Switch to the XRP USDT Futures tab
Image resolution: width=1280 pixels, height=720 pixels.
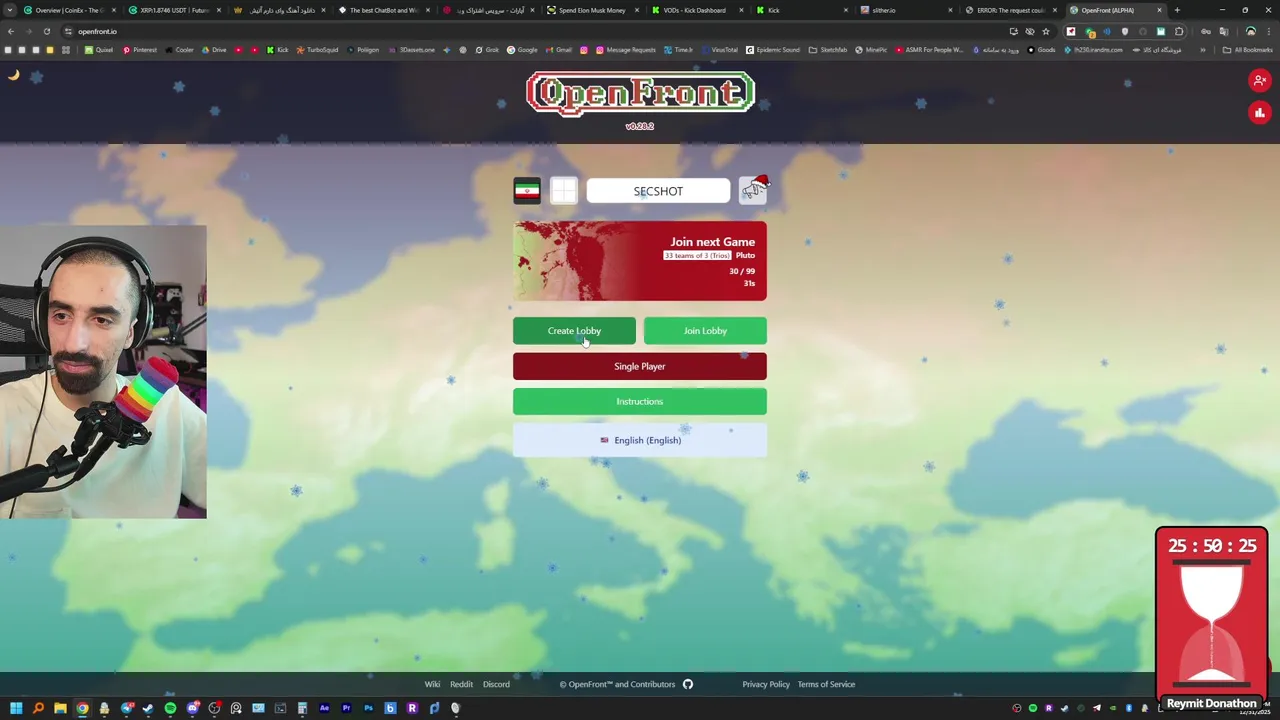pyautogui.click(x=174, y=10)
